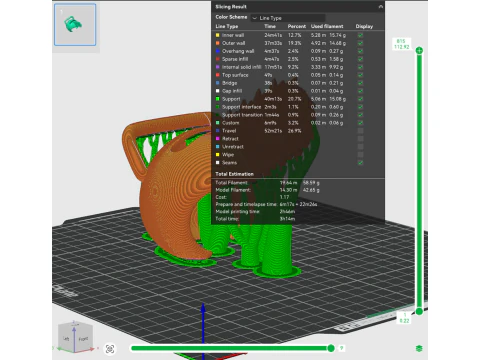Click the Front face of view cube
This screenshot has height=360, width=480.
click(x=83, y=339)
